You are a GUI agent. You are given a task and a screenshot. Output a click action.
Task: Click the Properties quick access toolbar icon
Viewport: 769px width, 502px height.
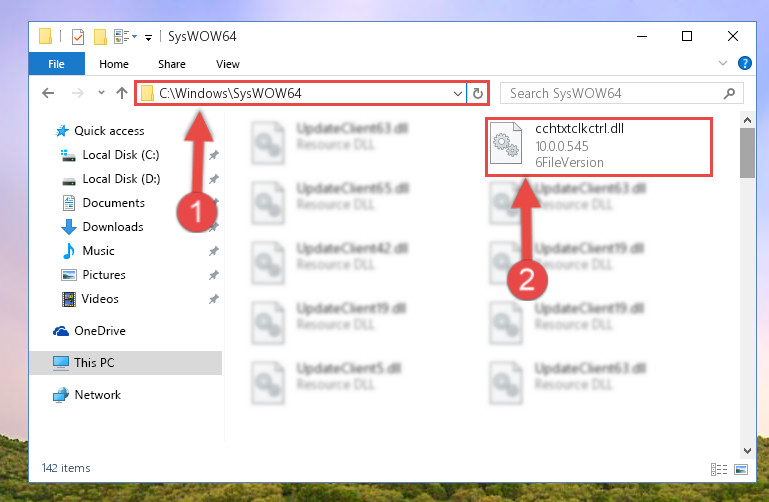click(78, 37)
